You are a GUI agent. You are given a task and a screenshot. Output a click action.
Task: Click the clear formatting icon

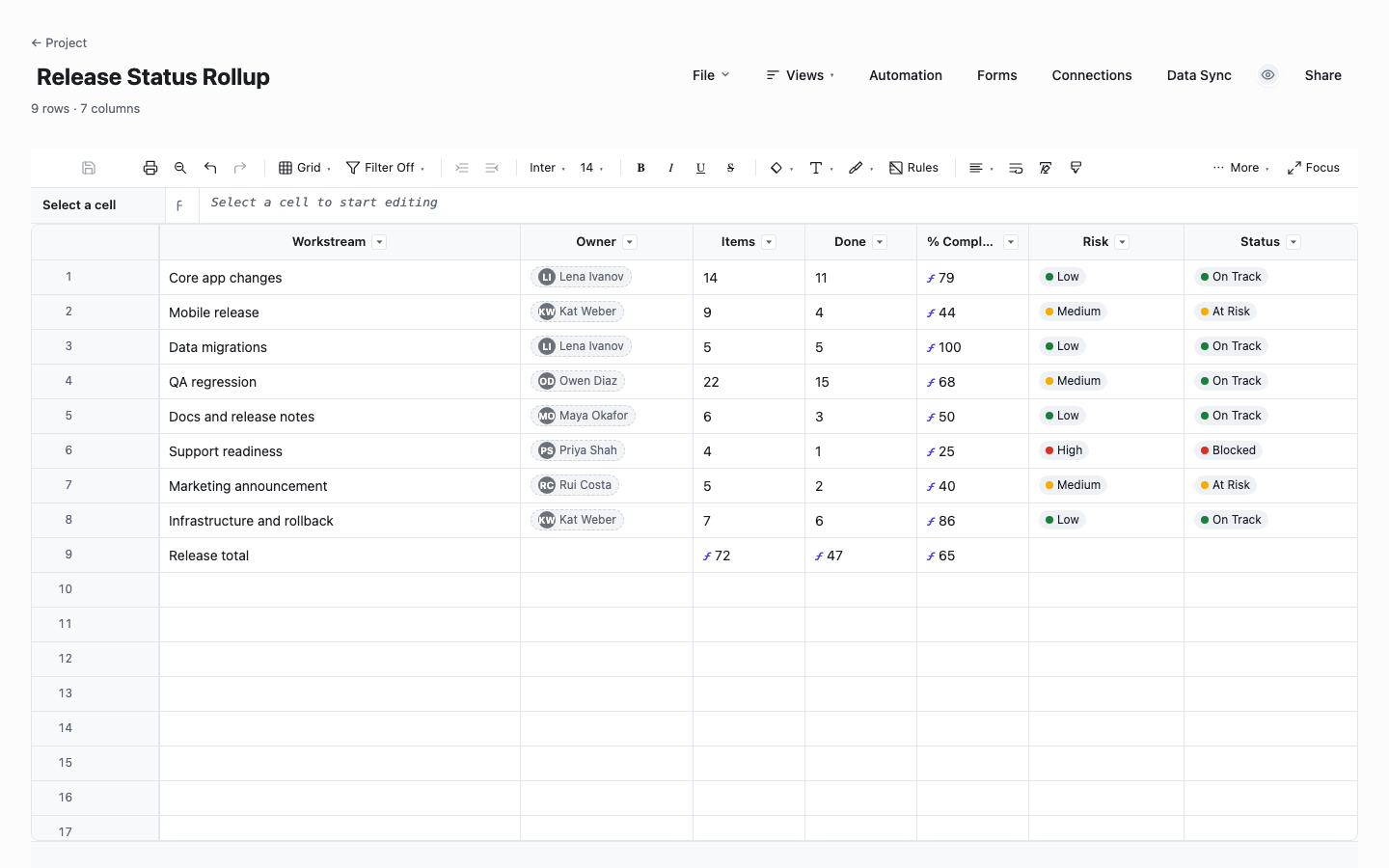click(x=1046, y=168)
